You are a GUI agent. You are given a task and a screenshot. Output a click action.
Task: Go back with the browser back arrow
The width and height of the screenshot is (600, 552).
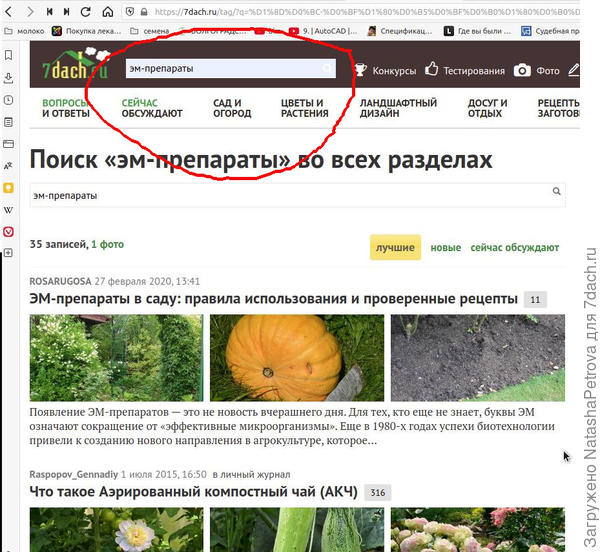point(8,12)
